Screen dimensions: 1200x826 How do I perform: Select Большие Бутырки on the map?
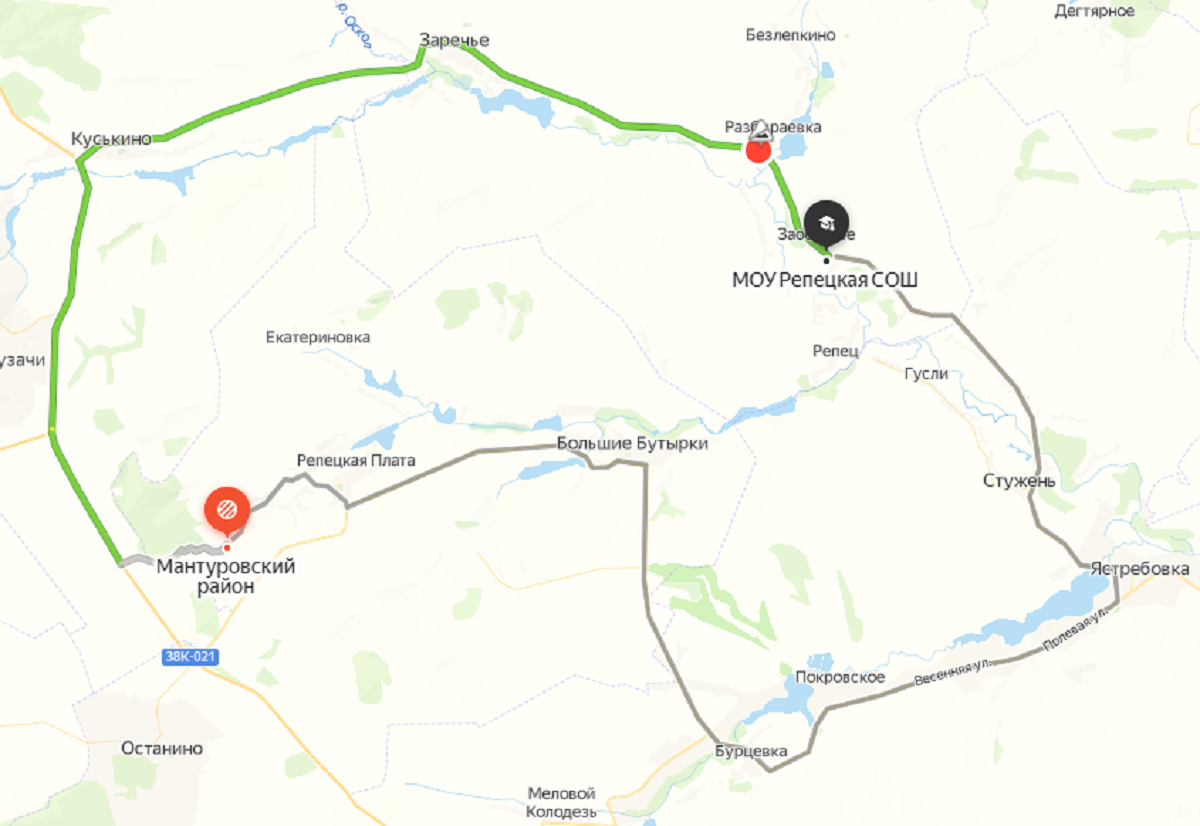632,444
